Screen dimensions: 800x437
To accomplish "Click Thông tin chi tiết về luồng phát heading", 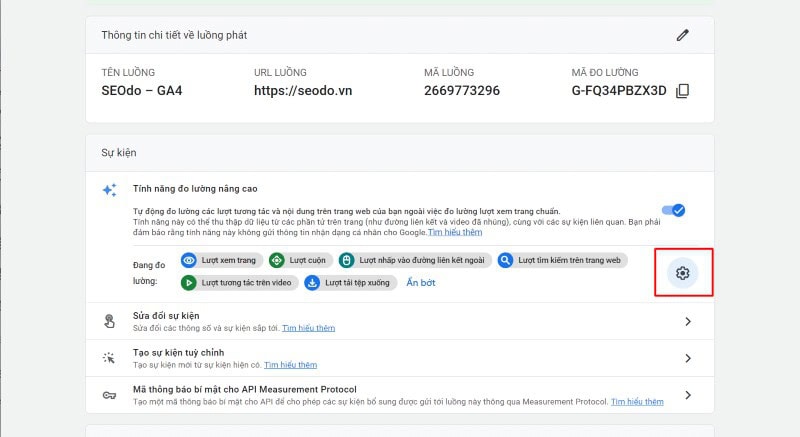I will [174, 35].
